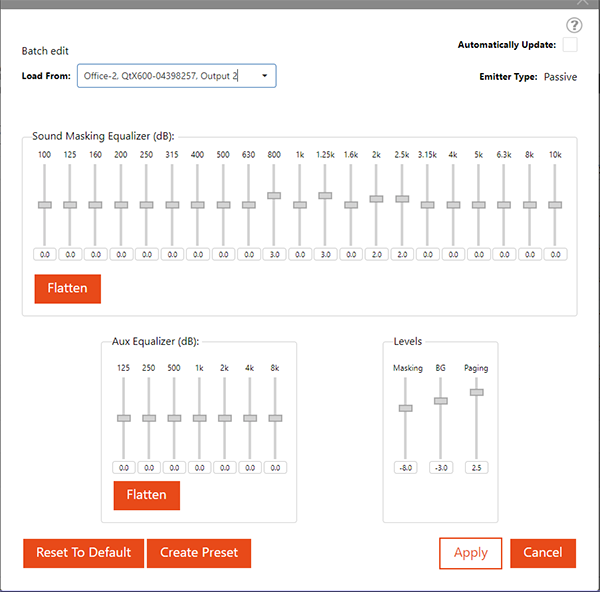Click the 400 Hz masking slider handle
600x592 pixels.
tap(197, 205)
